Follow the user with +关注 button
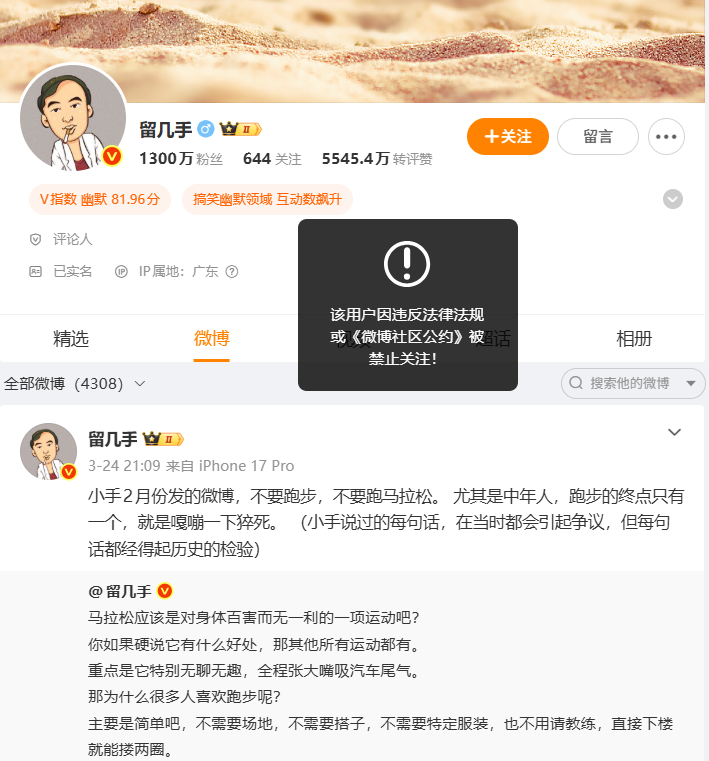 (x=508, y=136)
